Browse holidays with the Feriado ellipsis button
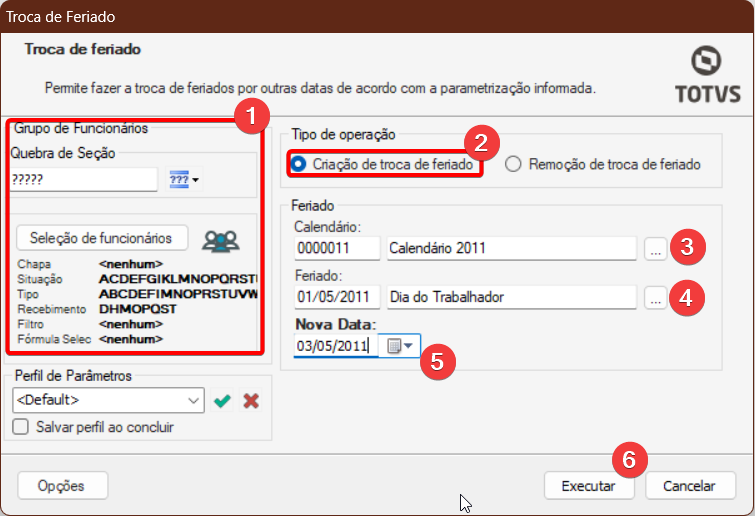The height and width of the screenshot is (516, 755). click(655, 297)
